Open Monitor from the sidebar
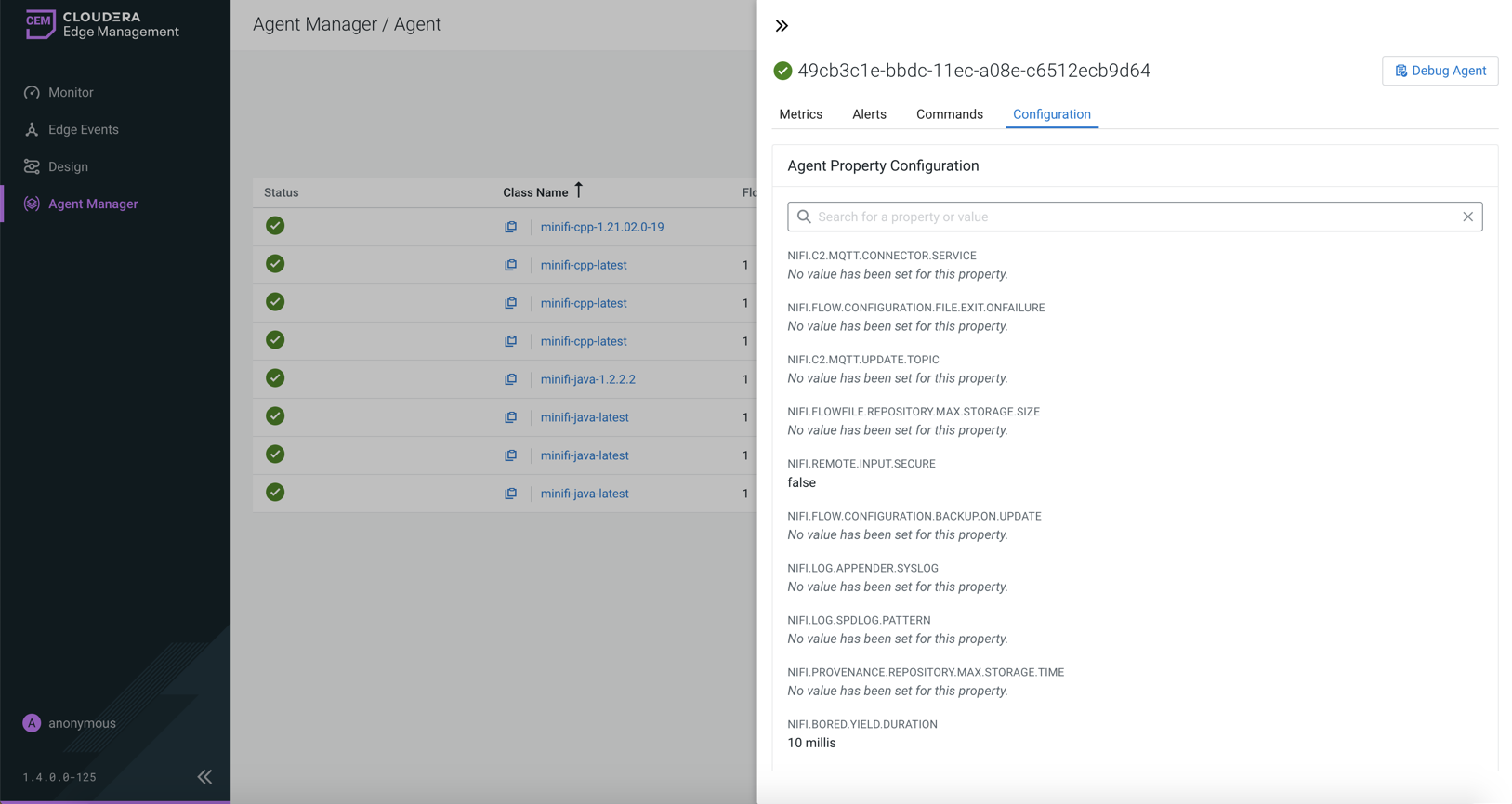1512x804 pixels. click(x=71, y=92)
